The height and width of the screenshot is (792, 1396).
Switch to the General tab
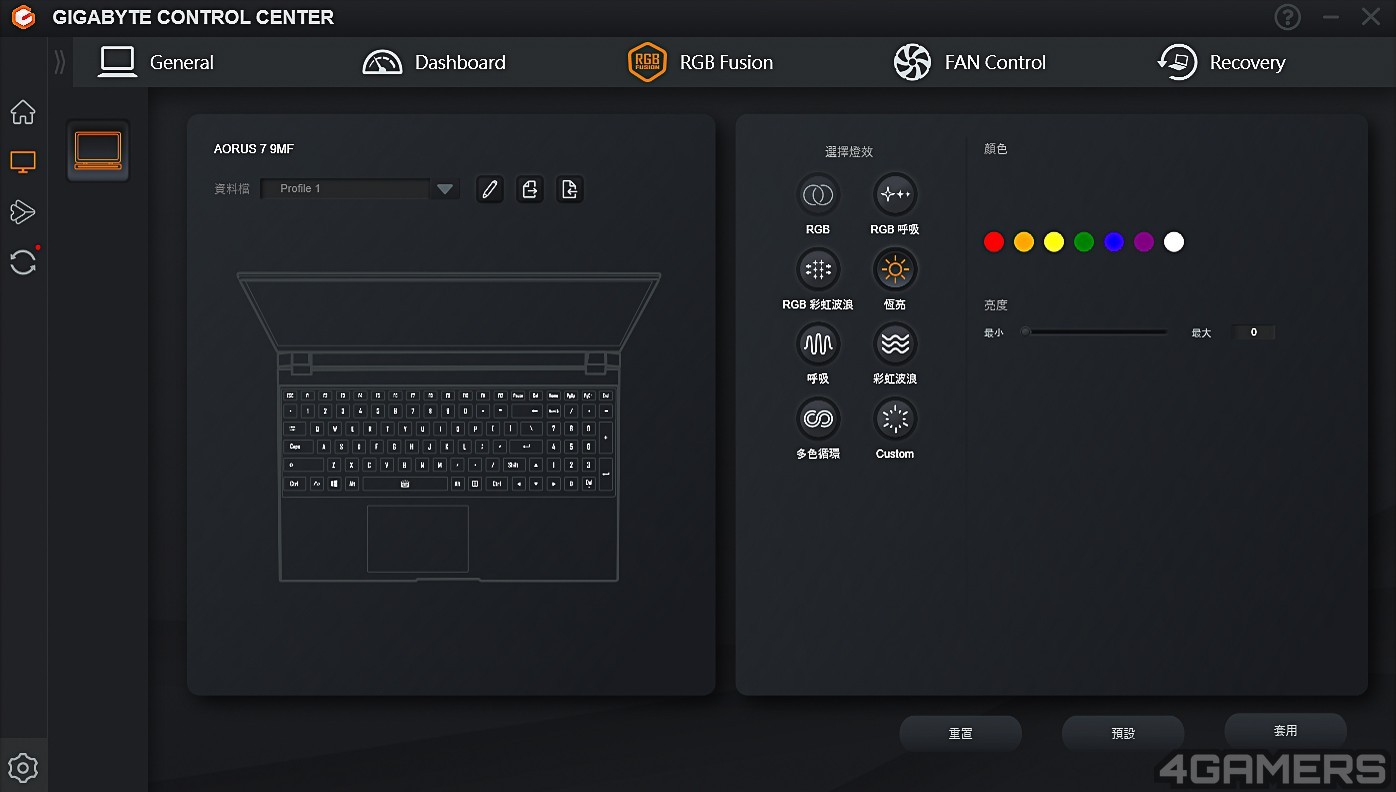point(156,62)
